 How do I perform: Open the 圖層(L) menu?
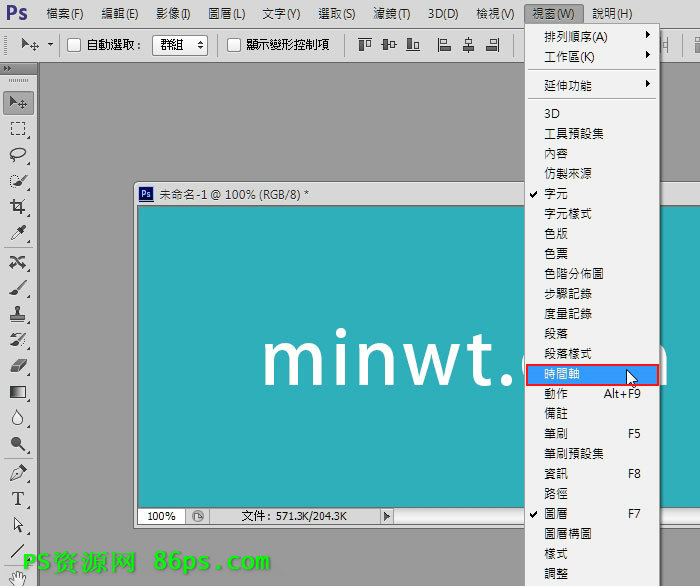click(227, 14)
